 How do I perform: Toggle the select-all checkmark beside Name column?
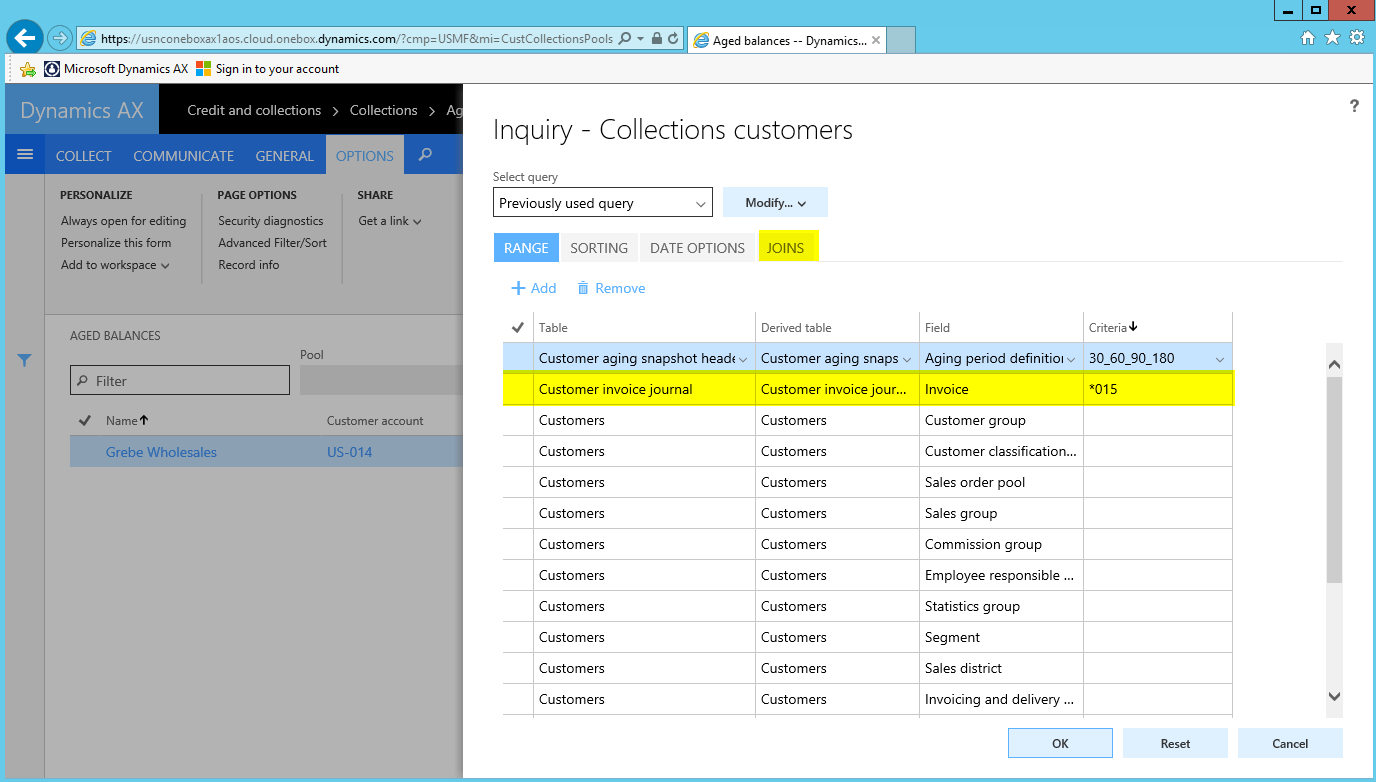pos(84,421)
